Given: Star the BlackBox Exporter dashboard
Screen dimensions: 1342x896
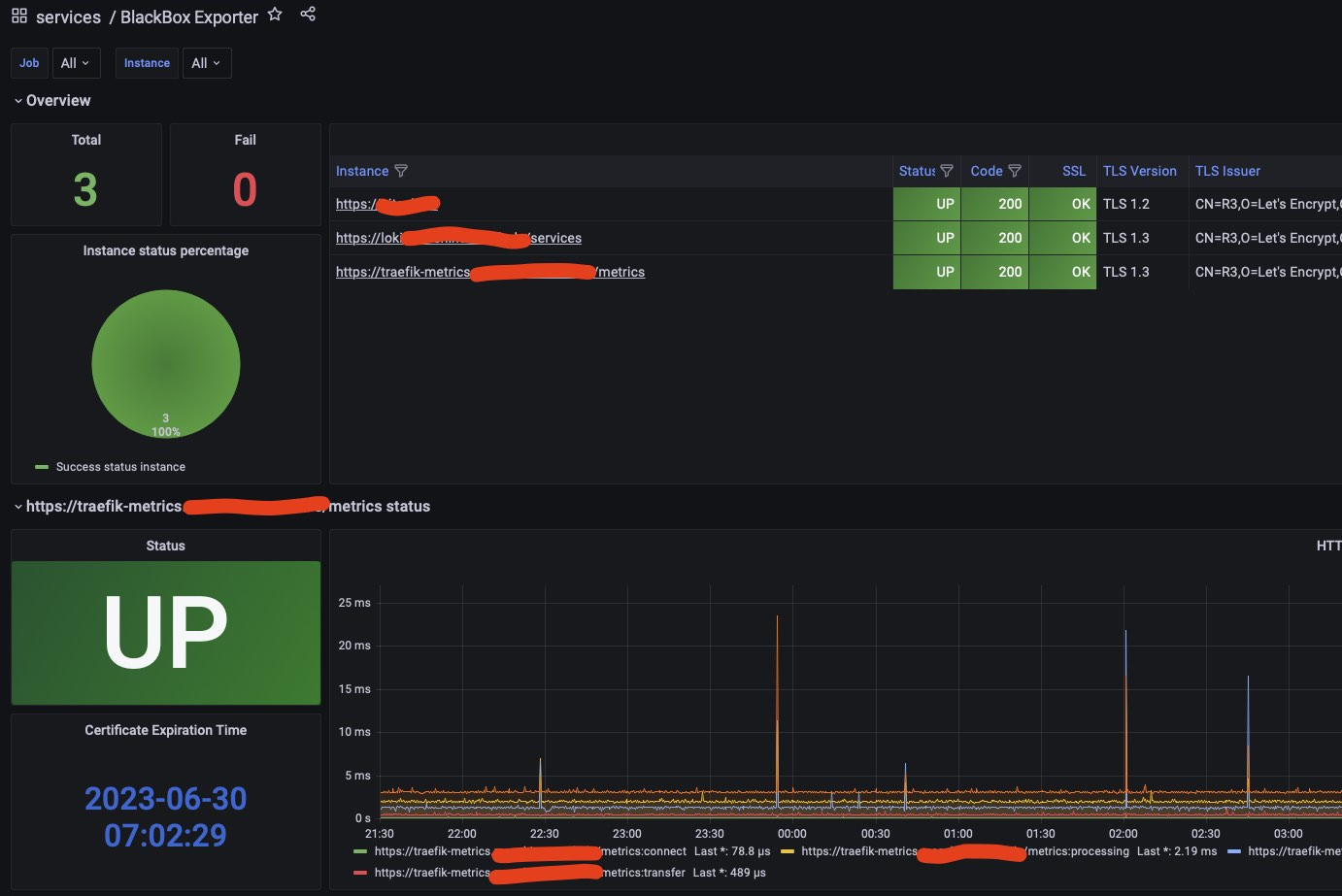Looking at the screenshot, I should (x=275, y=15).
